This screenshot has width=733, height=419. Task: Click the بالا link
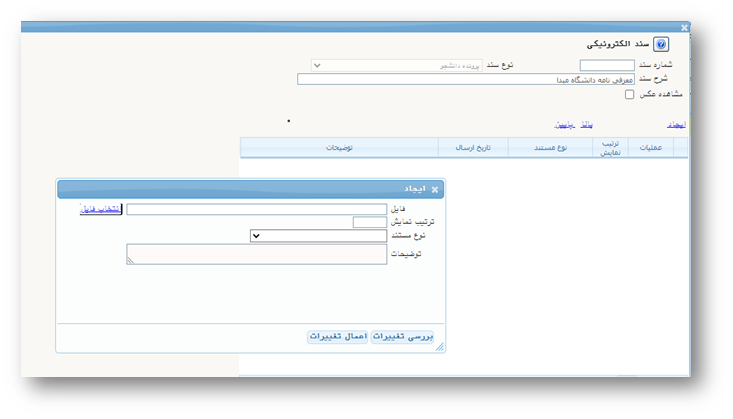coord(588,125)
